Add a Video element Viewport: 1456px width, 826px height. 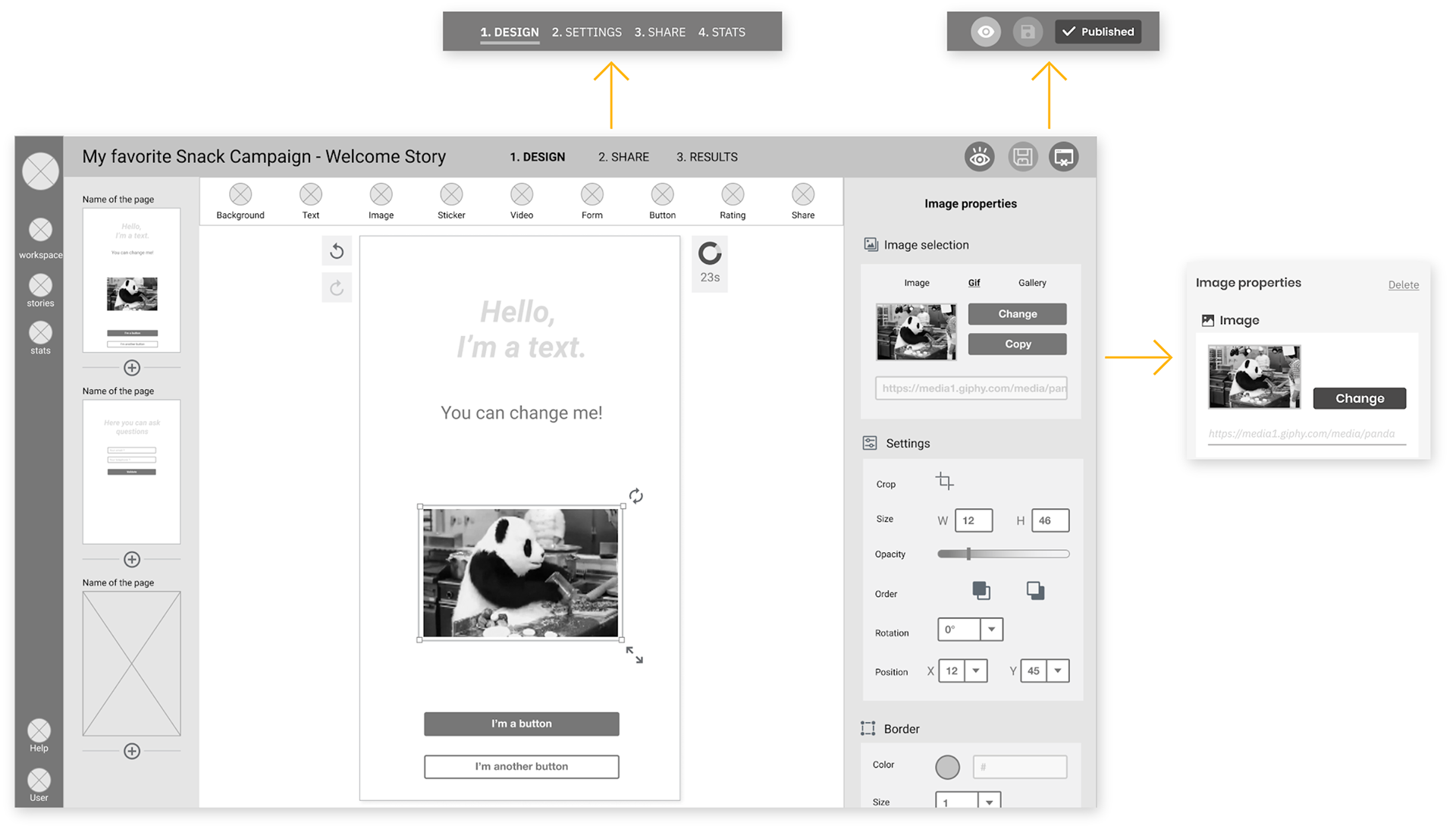pos(522,201)
